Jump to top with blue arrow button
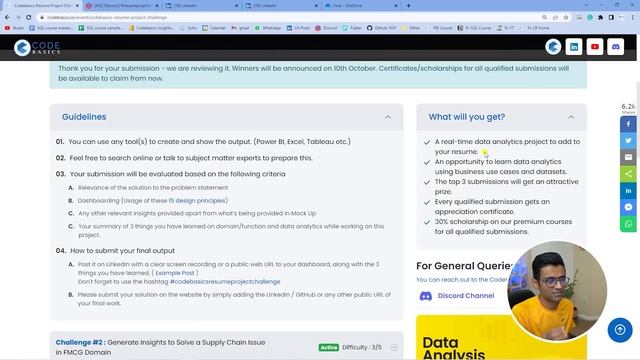 click(620, 330)
